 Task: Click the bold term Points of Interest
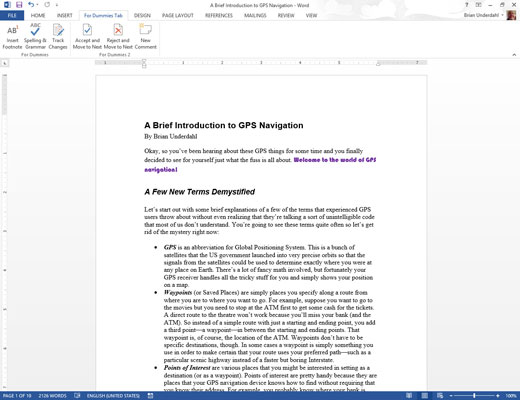[187, 368]
